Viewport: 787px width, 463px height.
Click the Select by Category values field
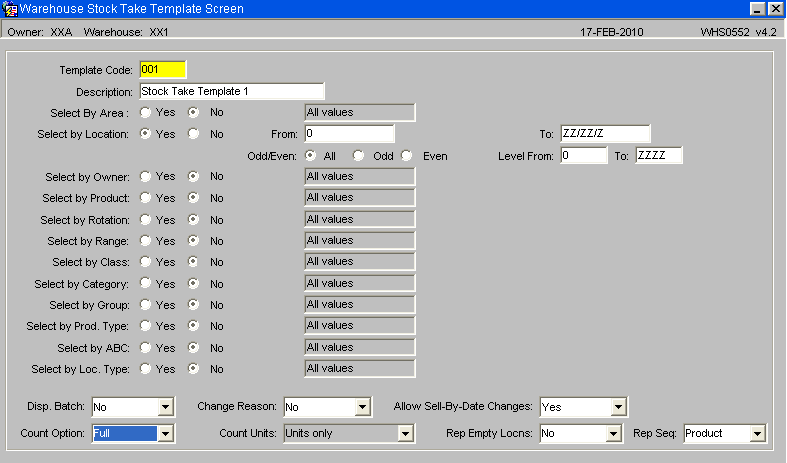click(360, 283)
